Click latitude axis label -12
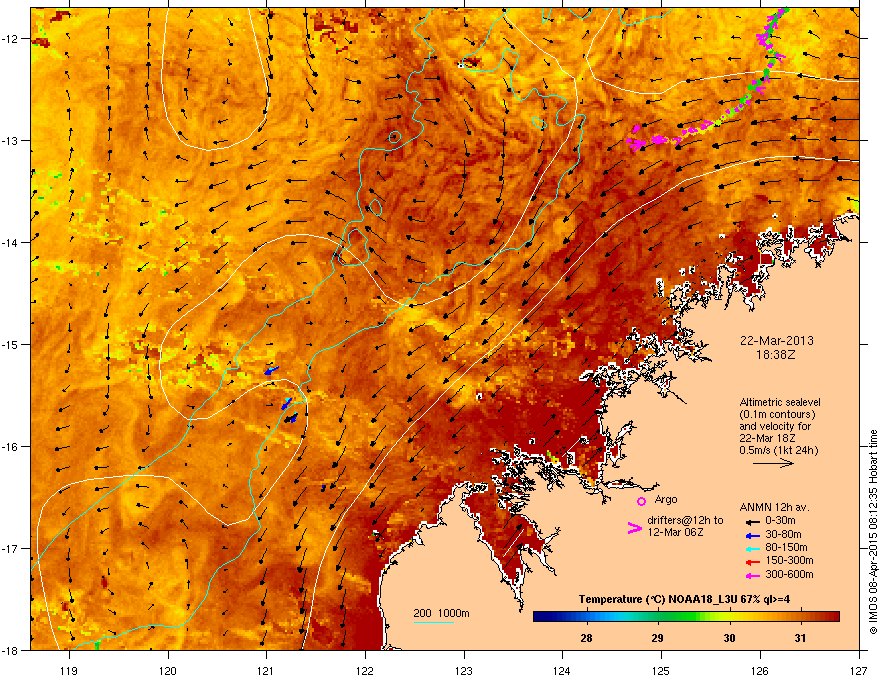Screen dimensions: 880x680 coord(9,39)
